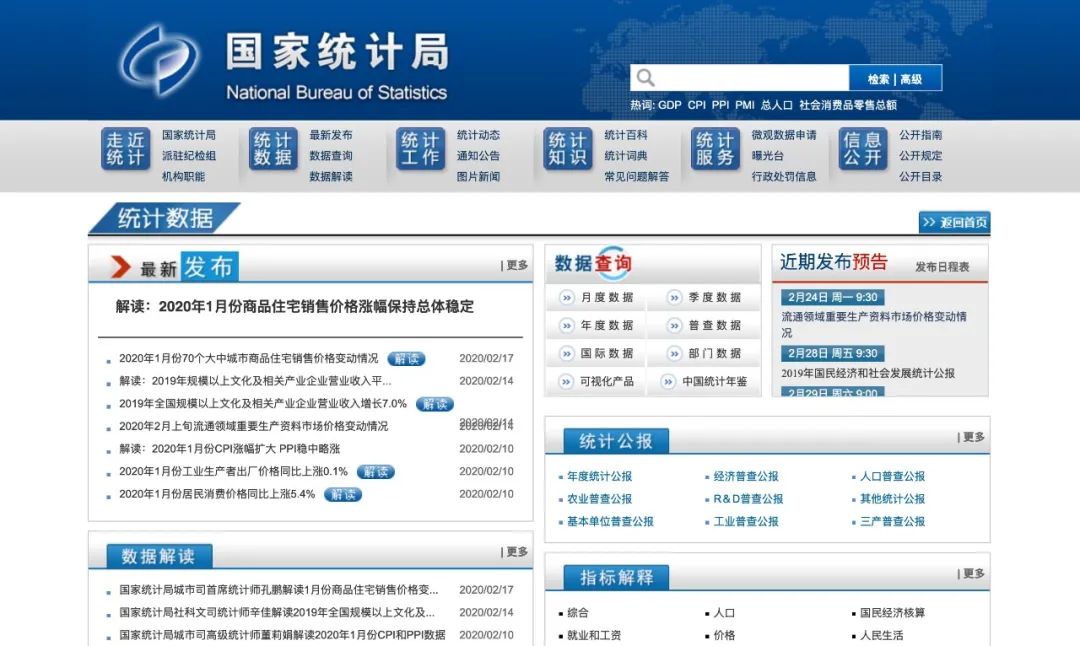Expand 更多 in 指标解释 section

[x=973, y=573]
